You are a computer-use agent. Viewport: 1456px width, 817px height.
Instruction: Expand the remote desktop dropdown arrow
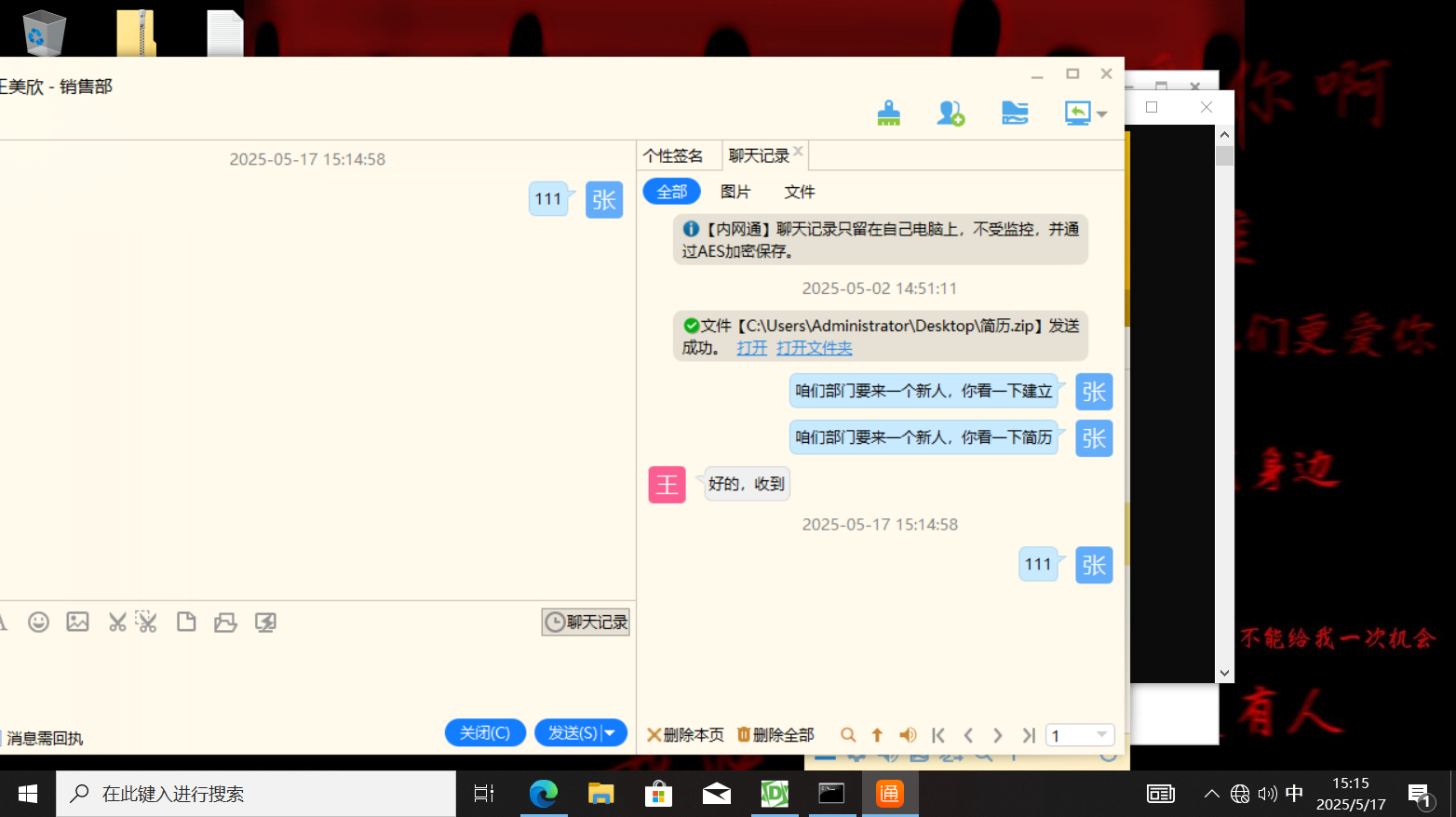pyautogui.click(x=1102, y=114)
